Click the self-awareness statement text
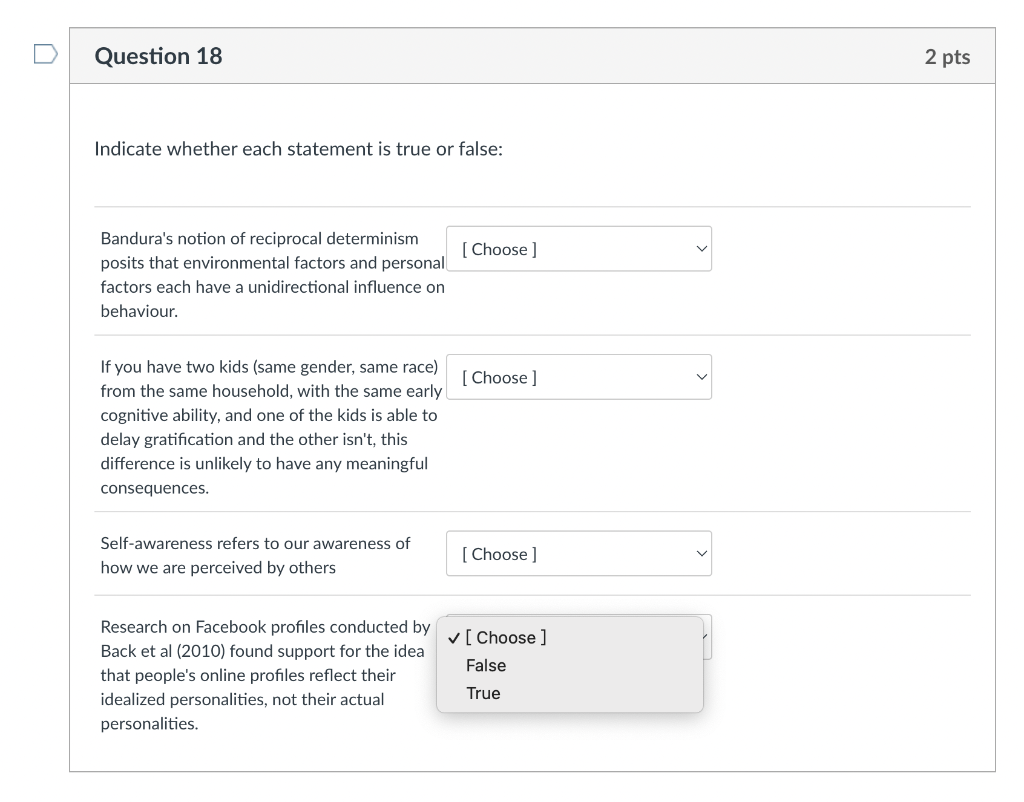 (254, 555)
